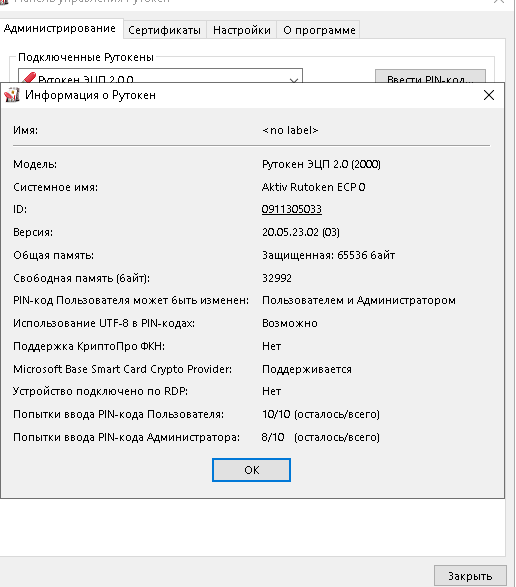The image size is (516, 587).
Task: Click the Возможно UTF-8 value
Action: [290, 323]
